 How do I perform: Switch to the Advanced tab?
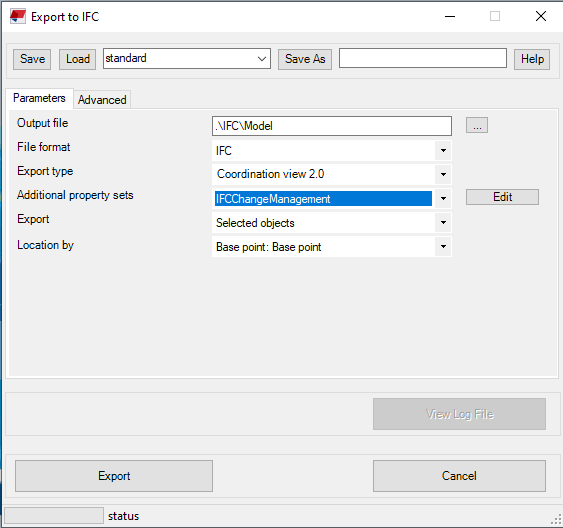pyautogui.click(x=102, y=100)
